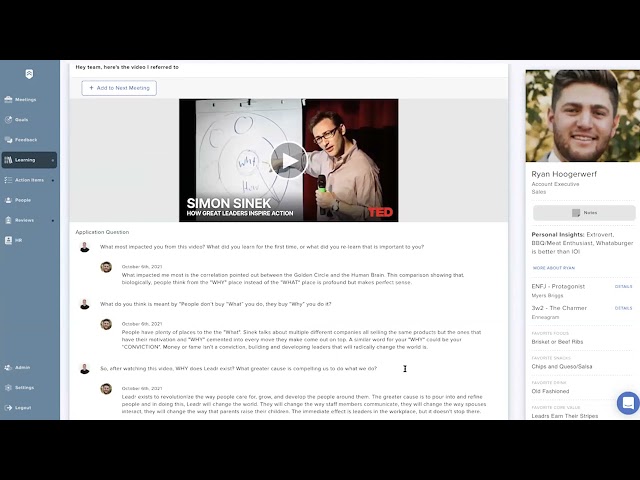Click responder avatar on Golden Circle answer
Viewport: 640px width, 480px height.
click(x=106, y=267)
